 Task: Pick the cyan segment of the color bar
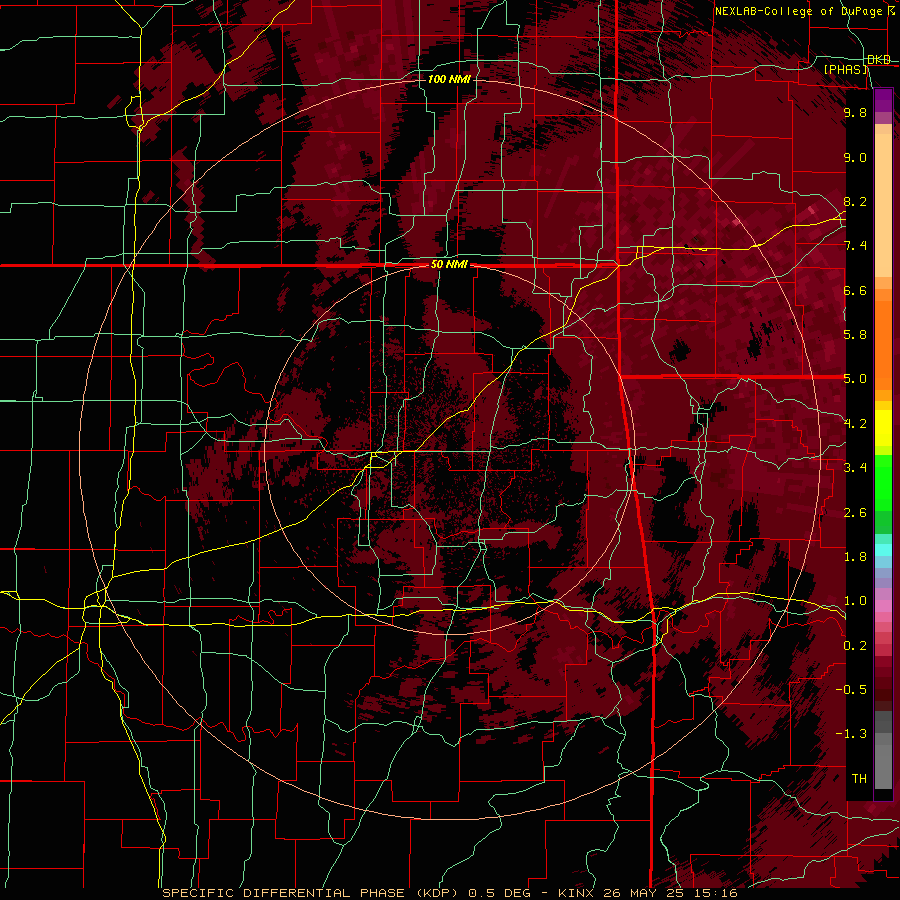pyautogui.click(x=883, y=549)
